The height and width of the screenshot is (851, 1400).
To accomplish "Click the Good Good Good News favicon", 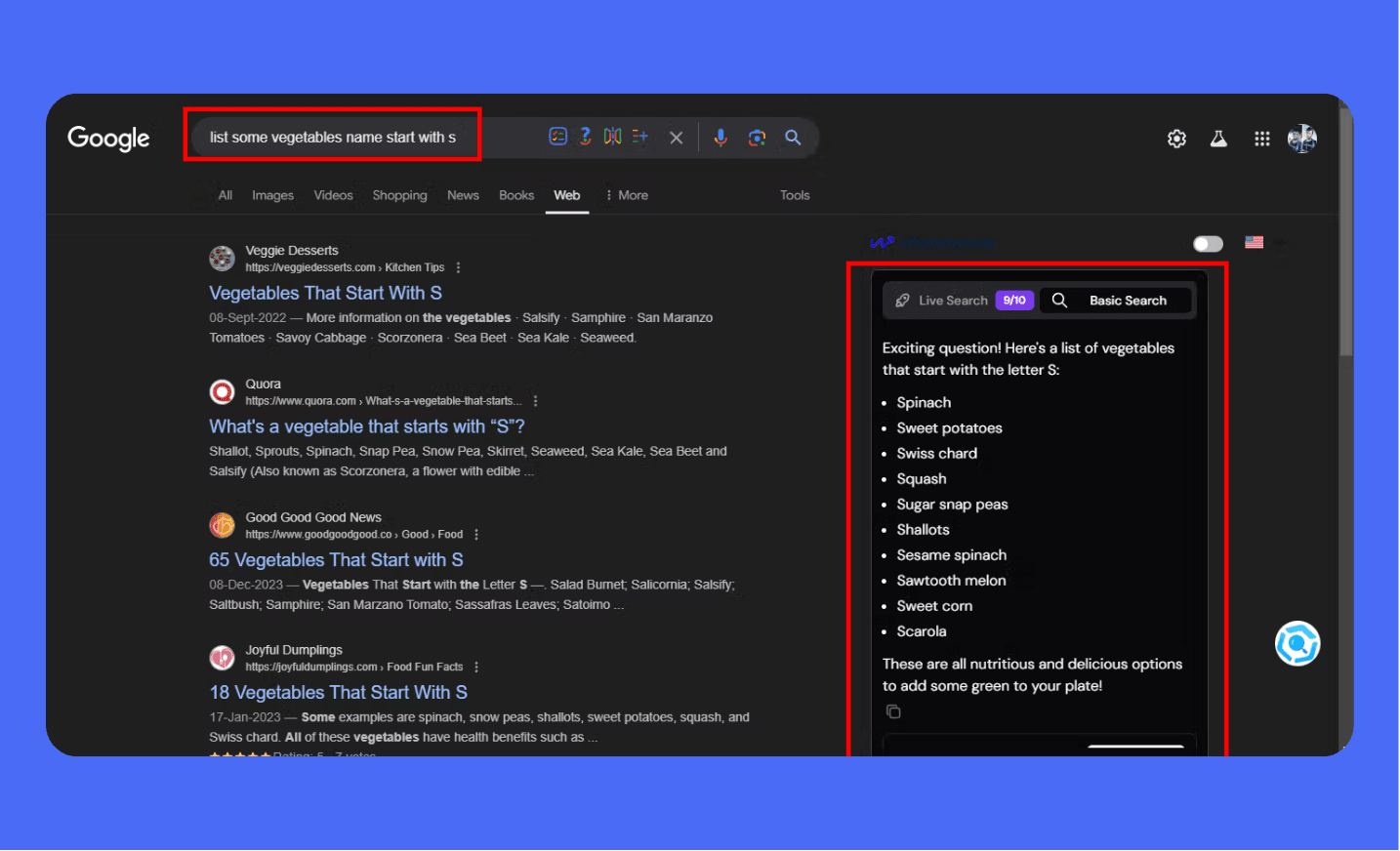I will (222, 525).
